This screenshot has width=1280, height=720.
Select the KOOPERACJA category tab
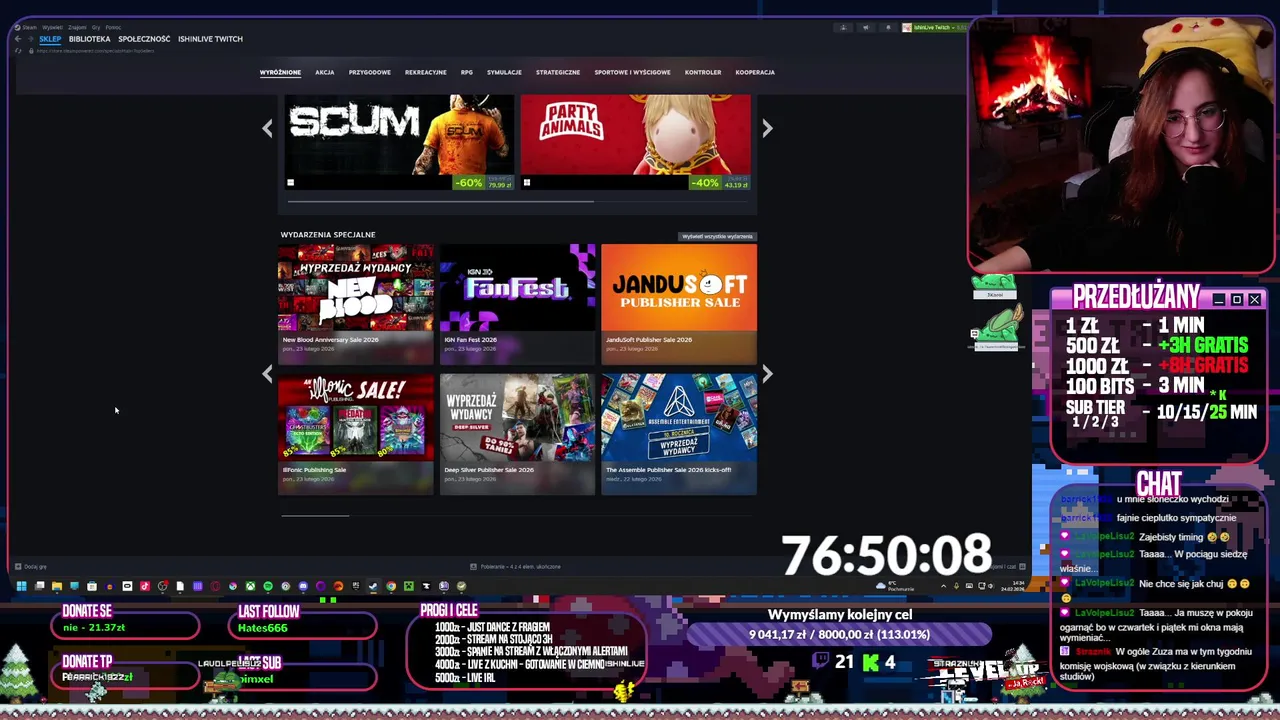[x=755, y=72]
